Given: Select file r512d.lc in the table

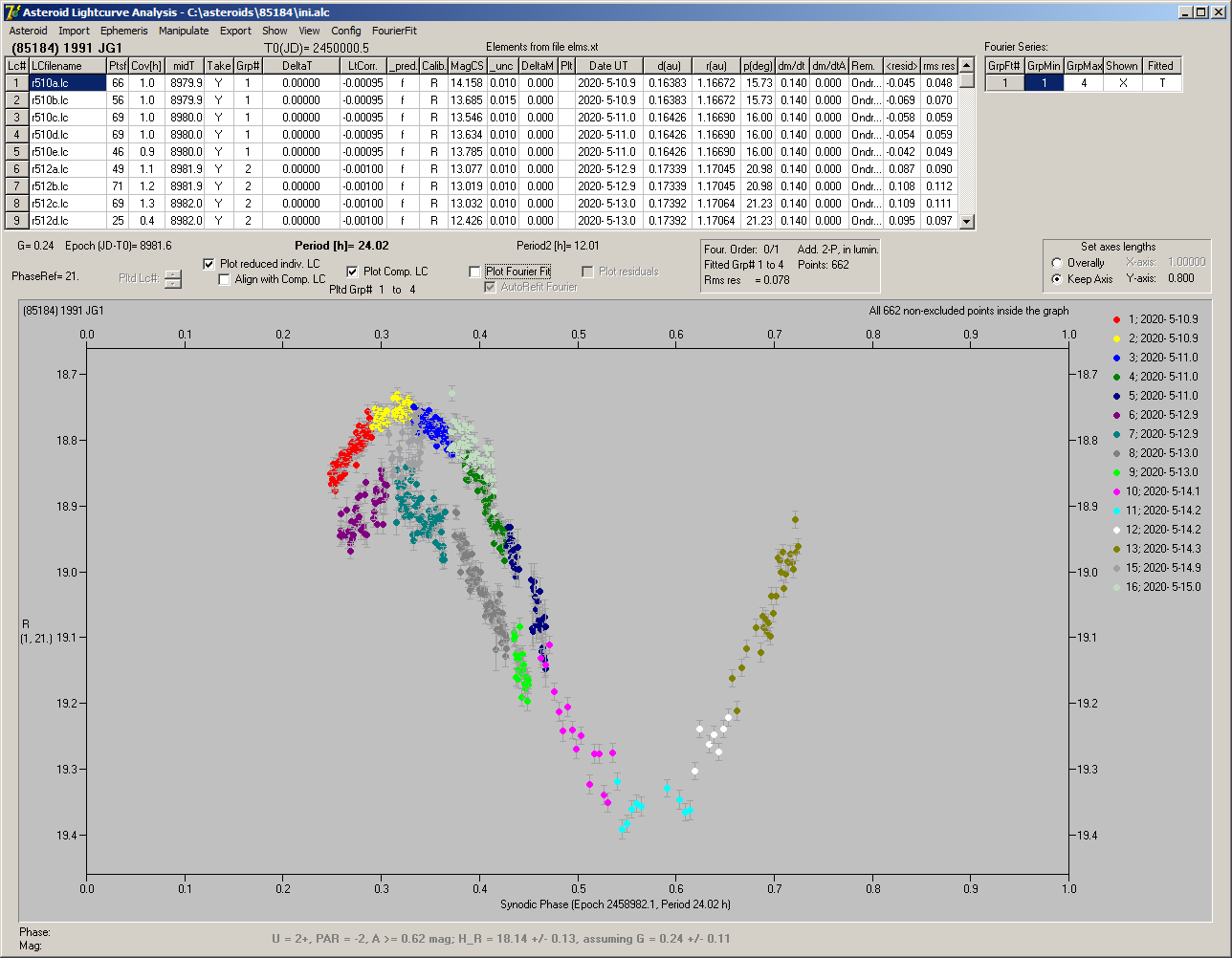Looking at the screenshot, I should tap(68, 221).
